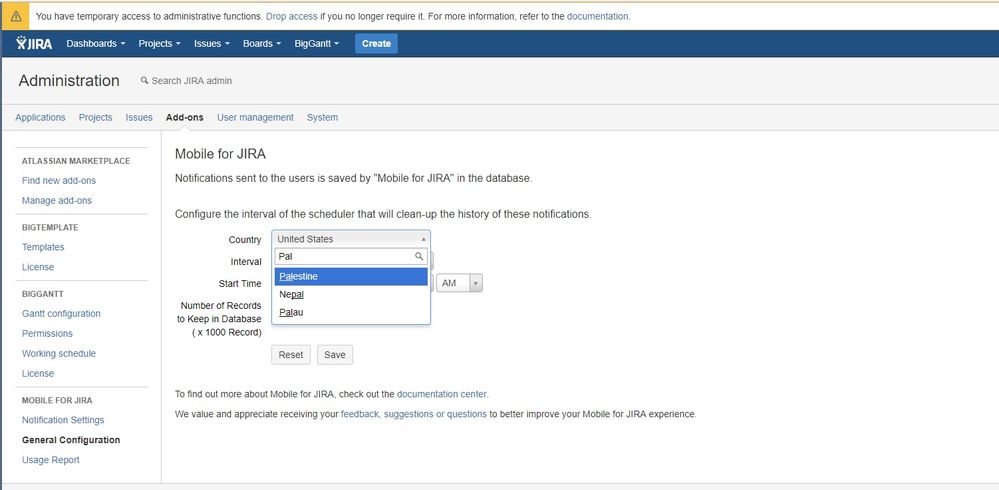The width and height of the screenshot is (999, 490).
Task: Select Palestine from the country list
Action: point(351,277)
